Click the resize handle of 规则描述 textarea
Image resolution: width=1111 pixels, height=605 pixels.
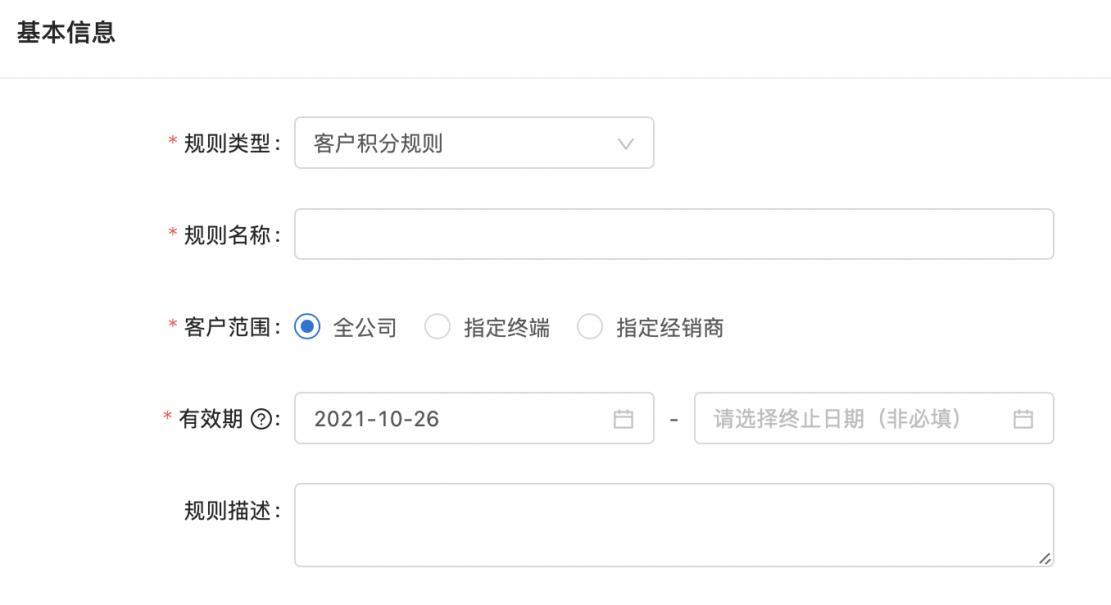(1045, 559)
